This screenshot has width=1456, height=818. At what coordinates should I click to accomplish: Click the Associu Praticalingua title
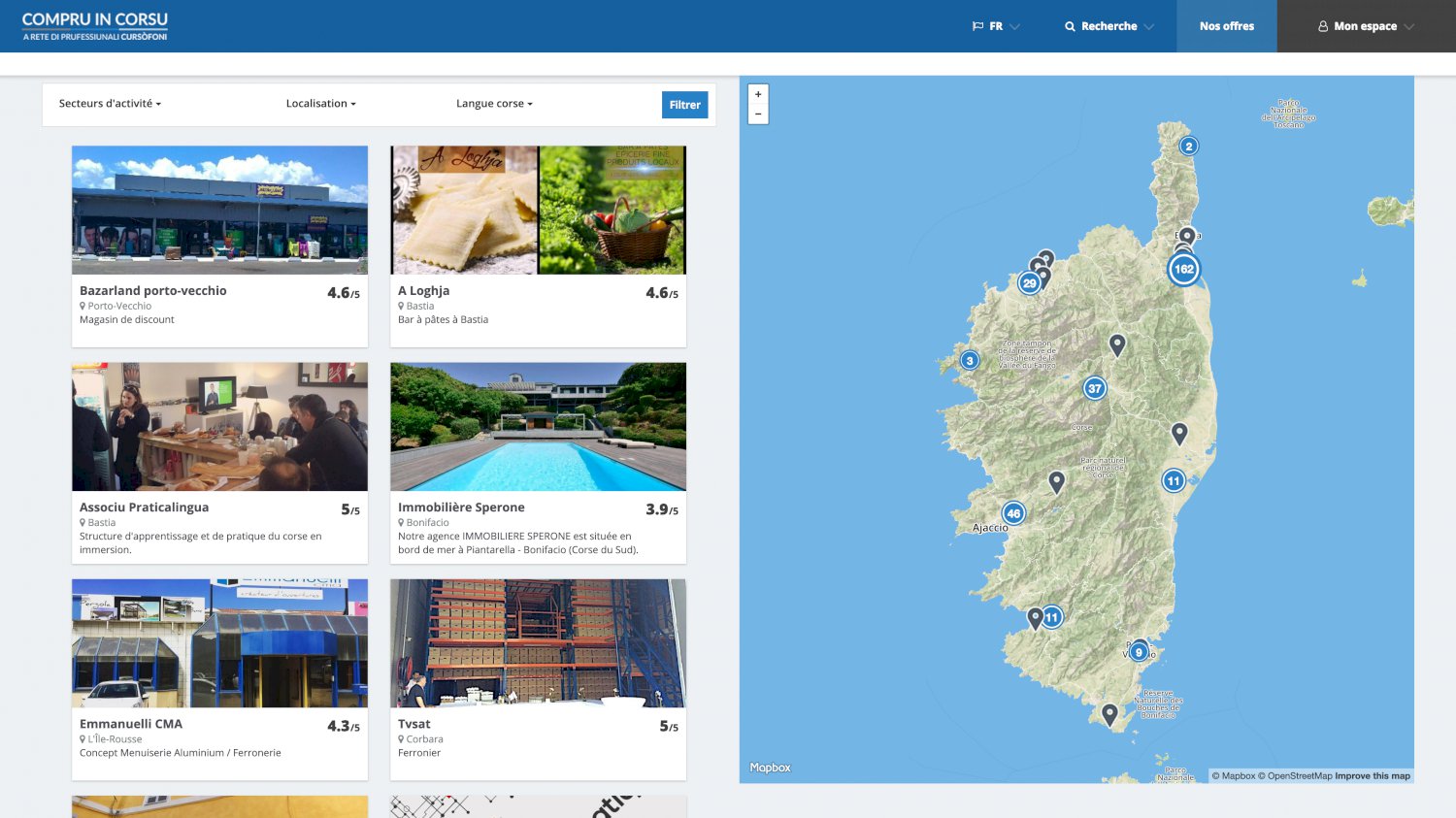tap(144, 507)
